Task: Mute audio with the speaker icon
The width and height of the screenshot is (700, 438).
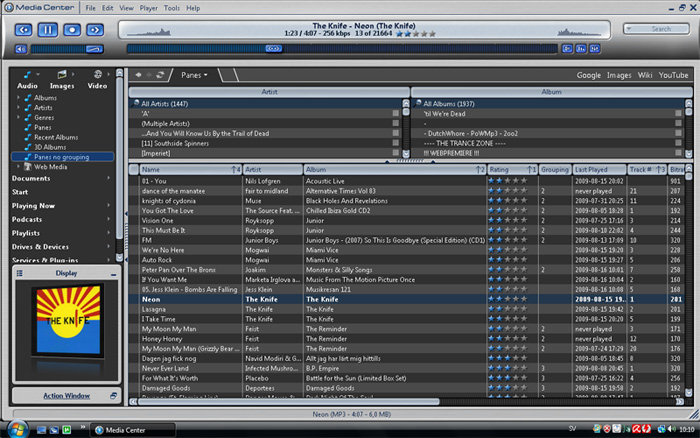Action: pos(21,49)
